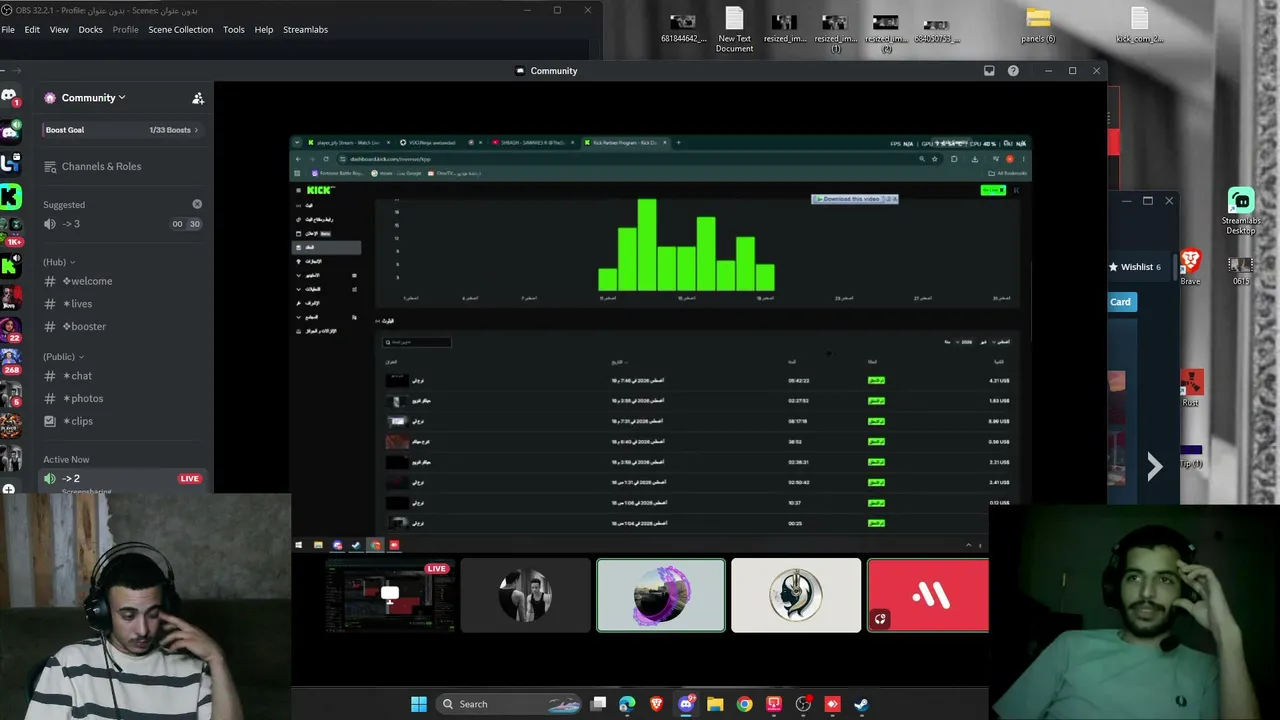Image resolution: width=1280 pixels, height=720 pixels.
Task: Click the Streamlabs Desktop shortcut icon
Action: point(1241,211)
